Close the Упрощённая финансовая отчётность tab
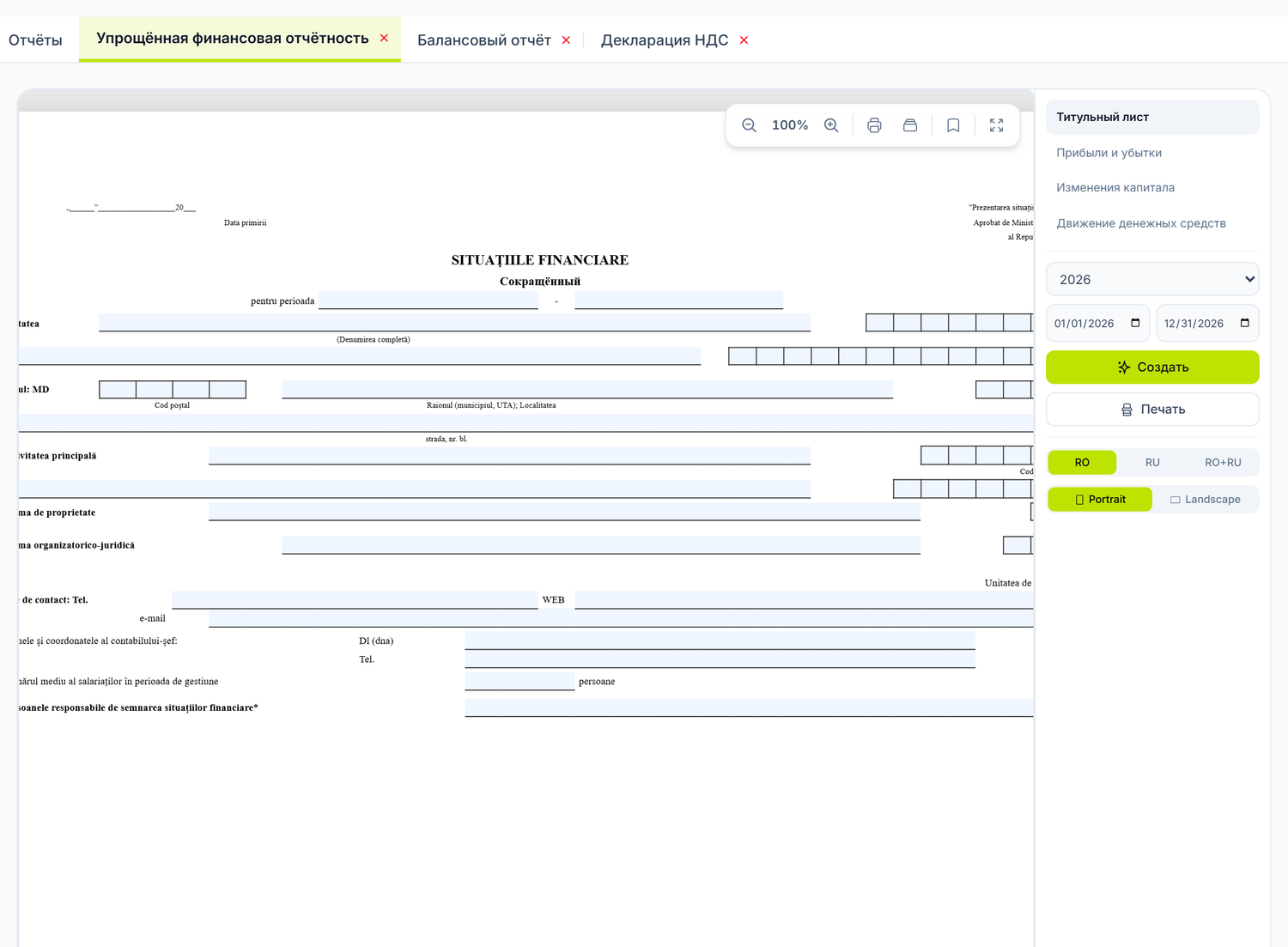 click(x=384, y=38)
